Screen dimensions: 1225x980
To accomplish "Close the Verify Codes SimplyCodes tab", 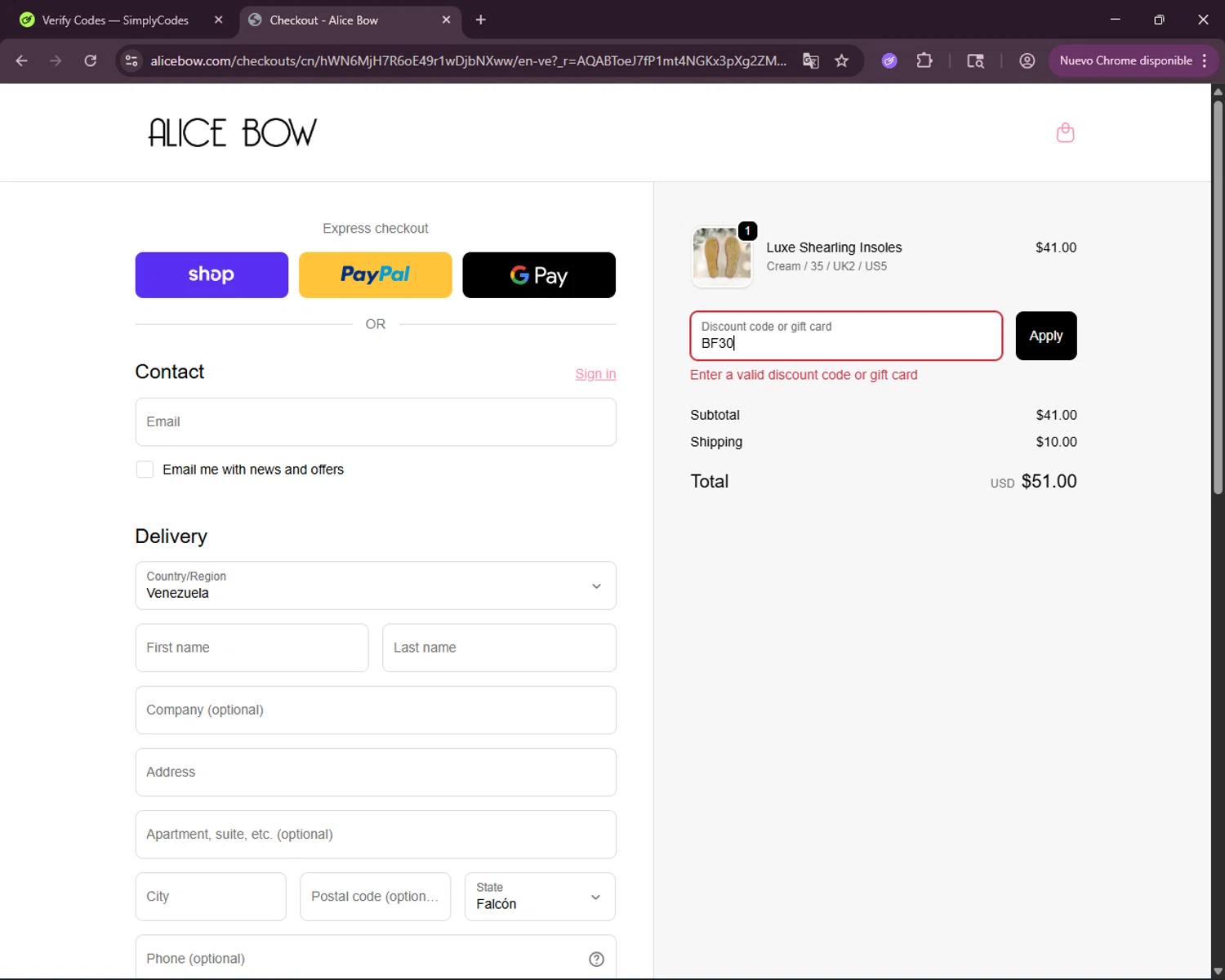I will (x=218, y=20).
